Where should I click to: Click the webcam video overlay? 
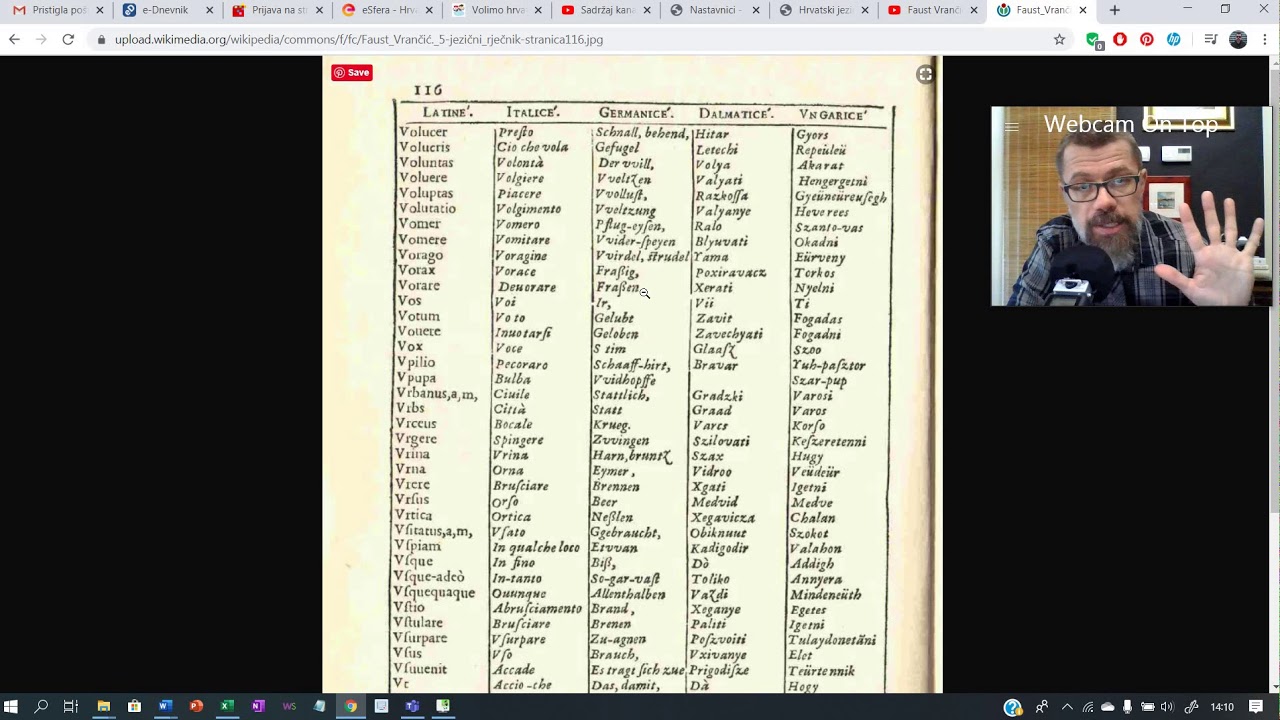(x=1130, y=206)
